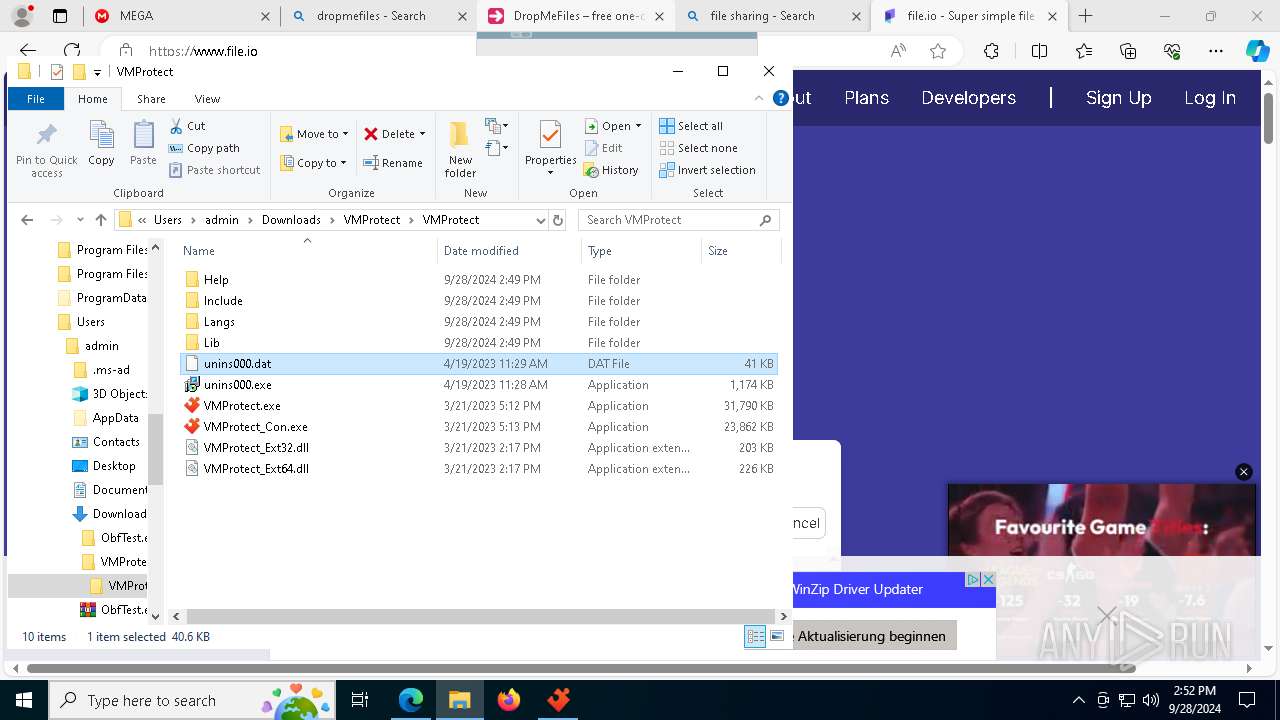This screenshot has height=720, width=1280.
Task: Click Pin to Quick access icon
Action: coord(46,150)
